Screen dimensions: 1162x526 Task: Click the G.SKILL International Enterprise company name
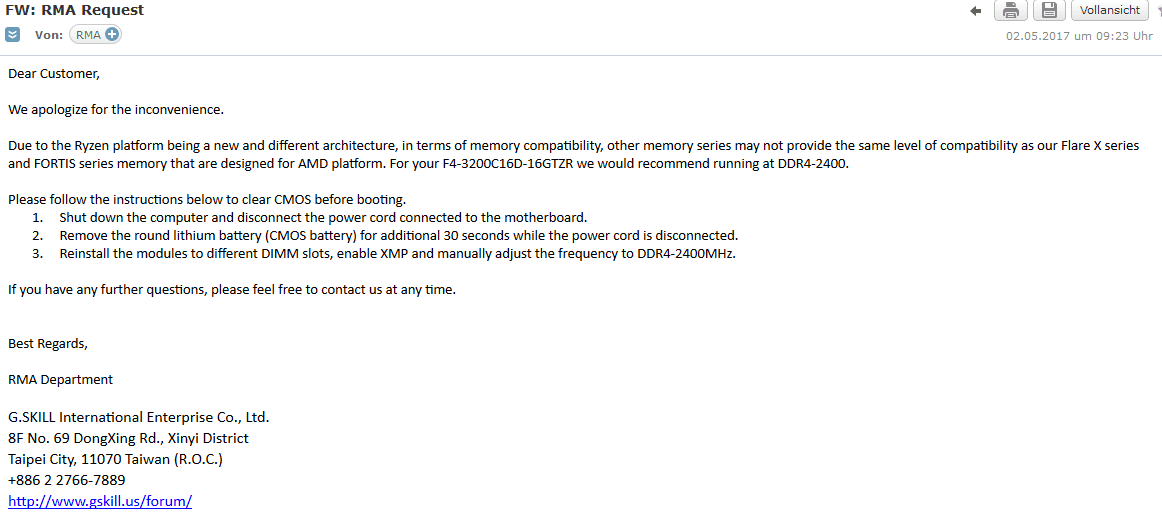click(139, 416)
